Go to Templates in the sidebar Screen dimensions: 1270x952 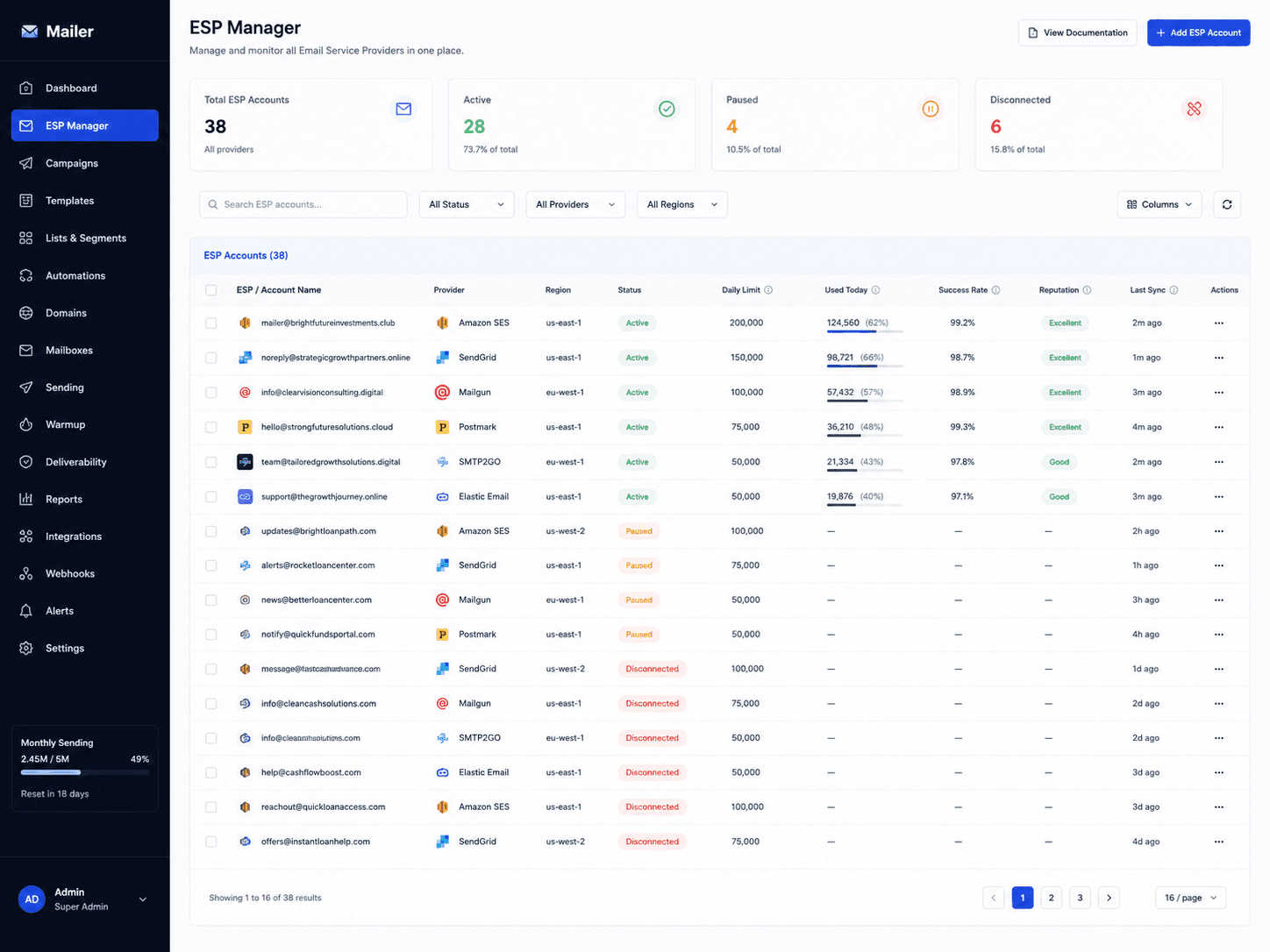(x=85, y=201)
